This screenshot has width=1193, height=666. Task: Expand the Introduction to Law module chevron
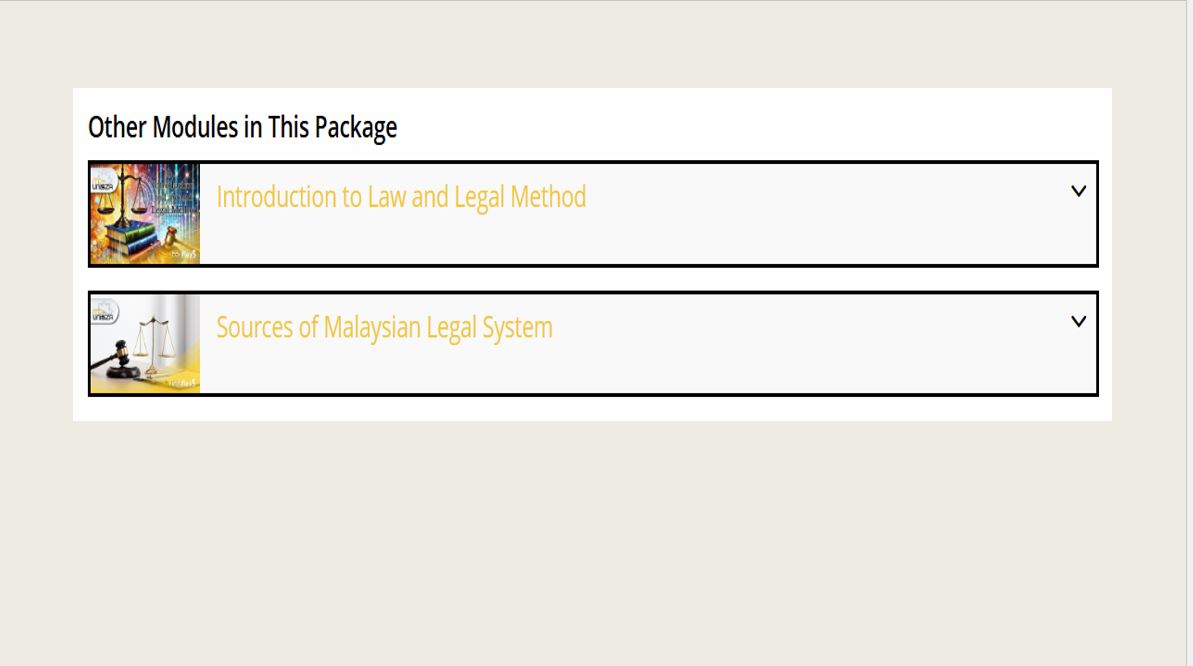(1078, 191)
